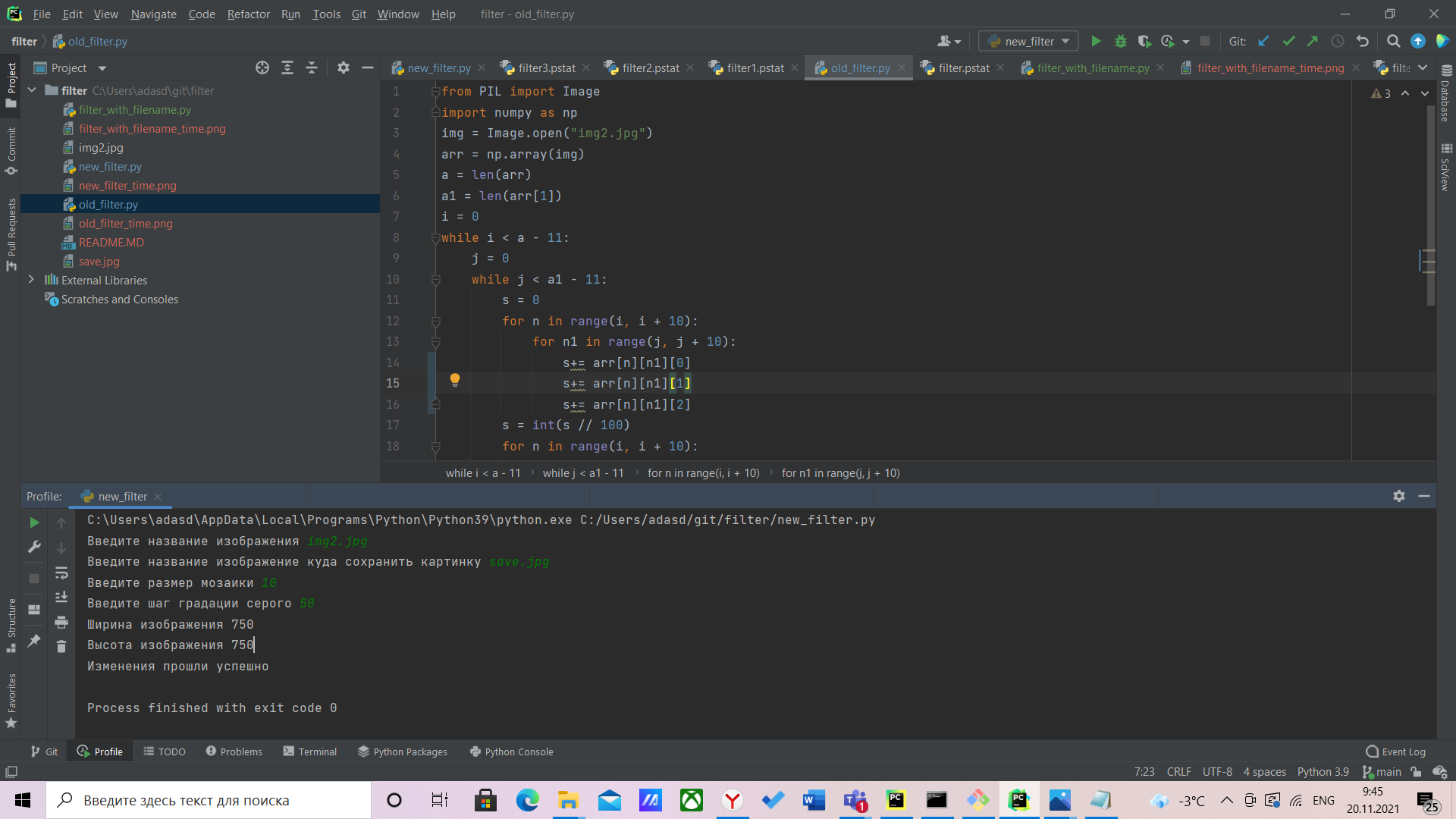Screen dimensions: 1456x819
Task: Click Git update project arrow icon
Action: 1263,41
